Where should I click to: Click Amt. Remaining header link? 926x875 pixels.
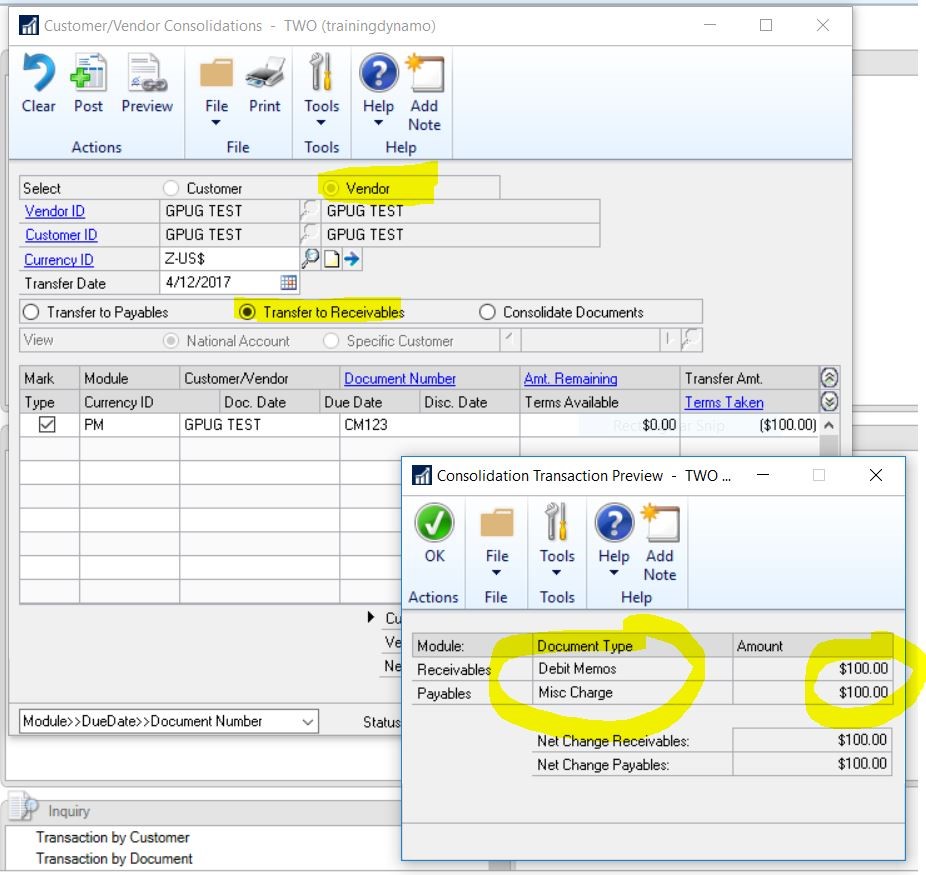coord(570,378)
